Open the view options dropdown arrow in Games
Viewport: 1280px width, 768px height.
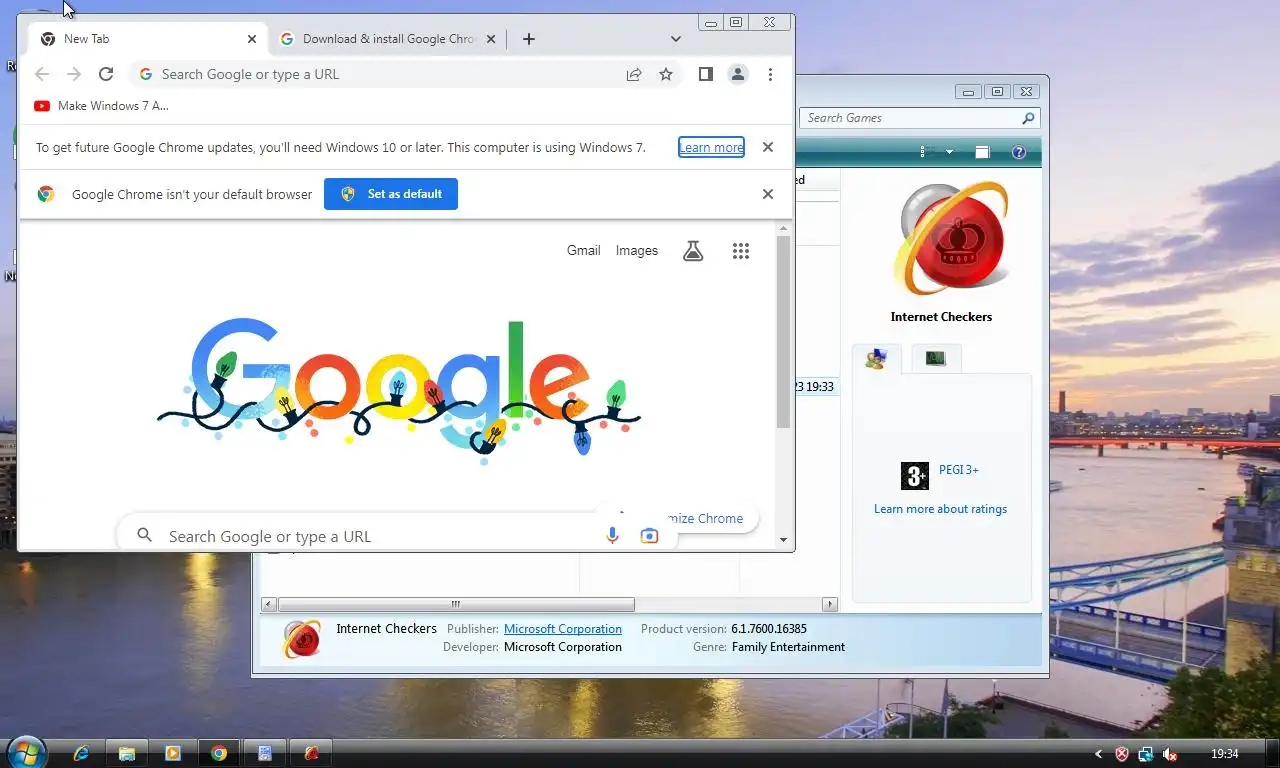(949, 152)
